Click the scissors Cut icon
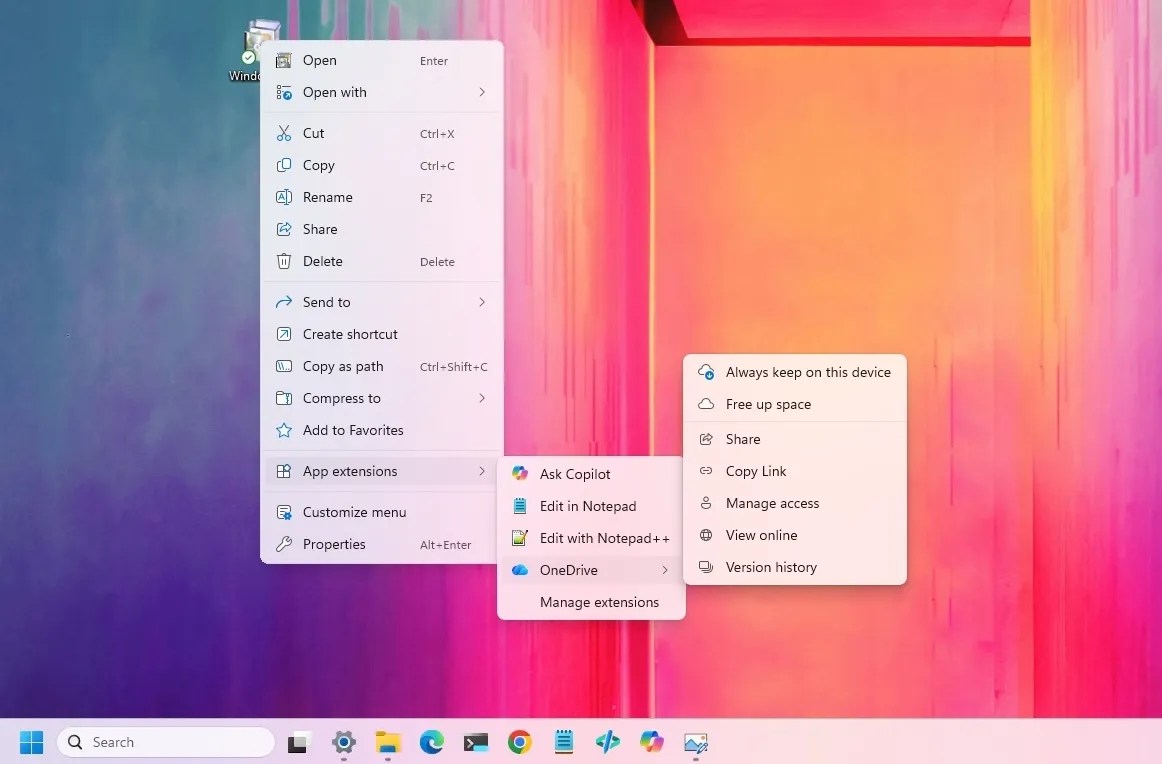The image size is (1162, 764). [284, 133]
